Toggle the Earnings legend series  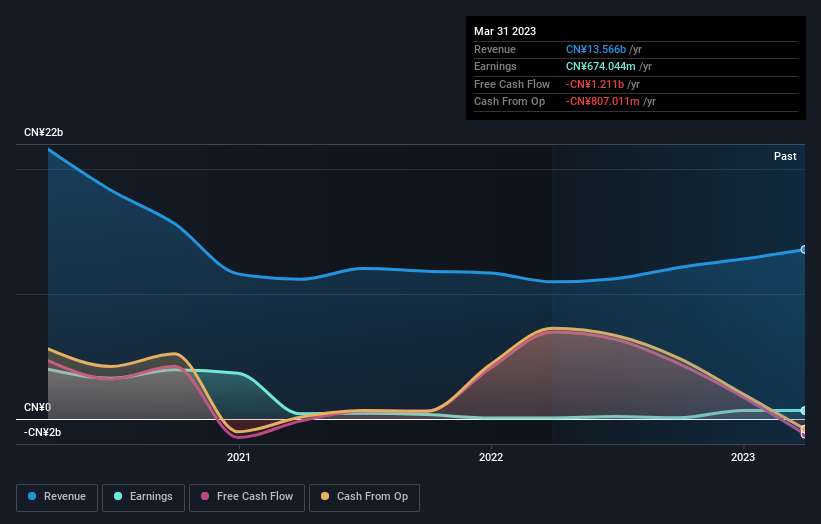pyautogui.click(x=143, y=497)
